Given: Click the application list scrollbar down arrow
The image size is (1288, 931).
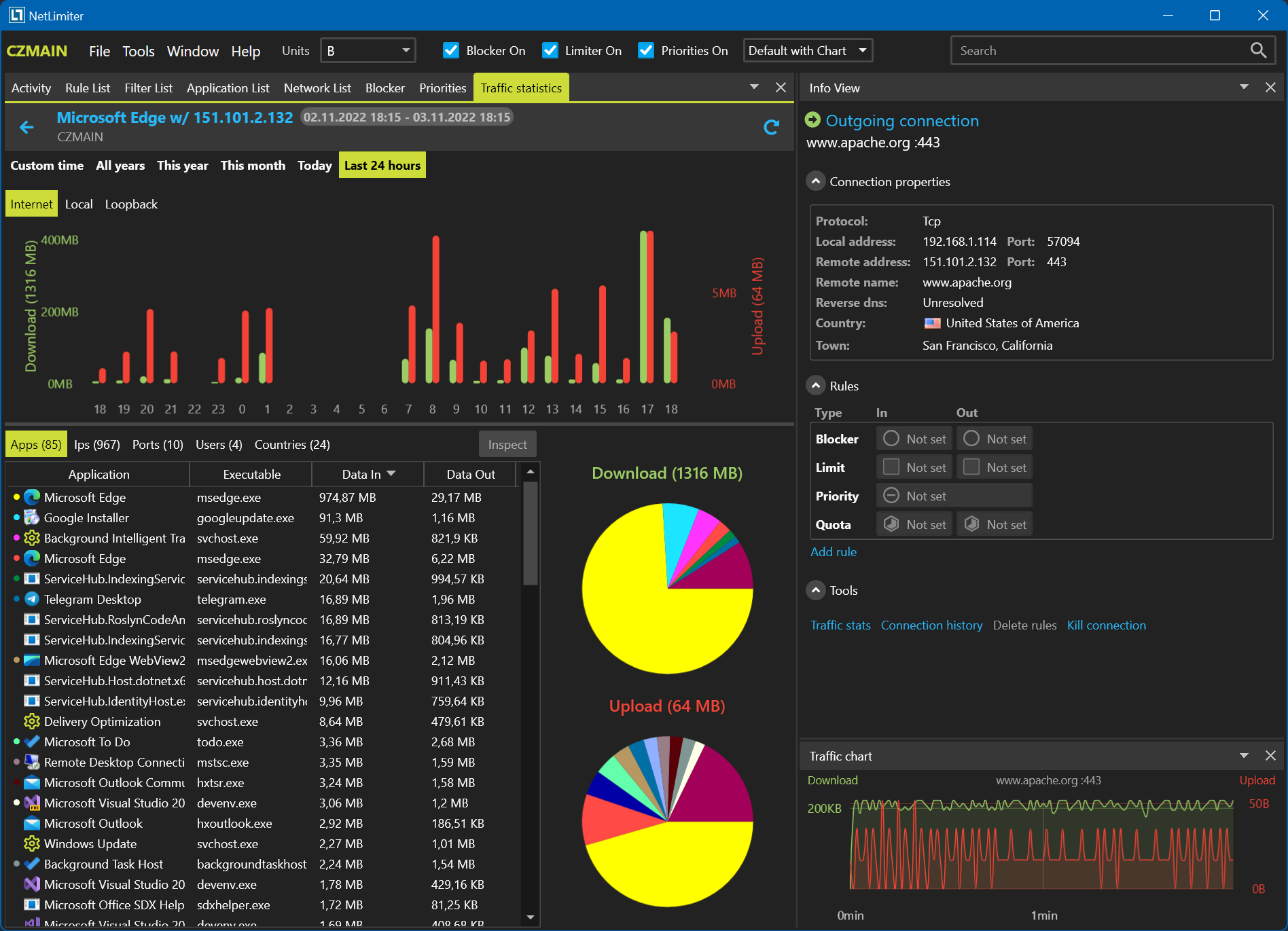Looking at the screenshot, I should [x=531, y=917].
